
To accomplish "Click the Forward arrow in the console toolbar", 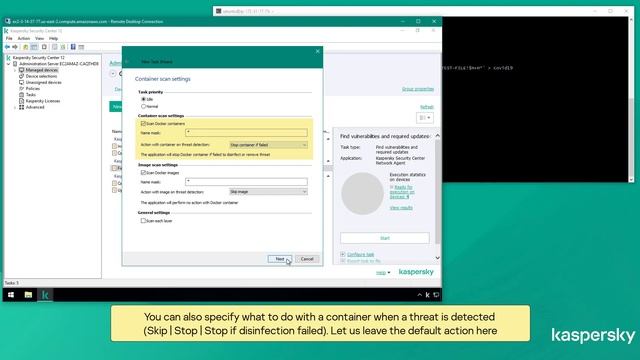I will pos(15,47).
